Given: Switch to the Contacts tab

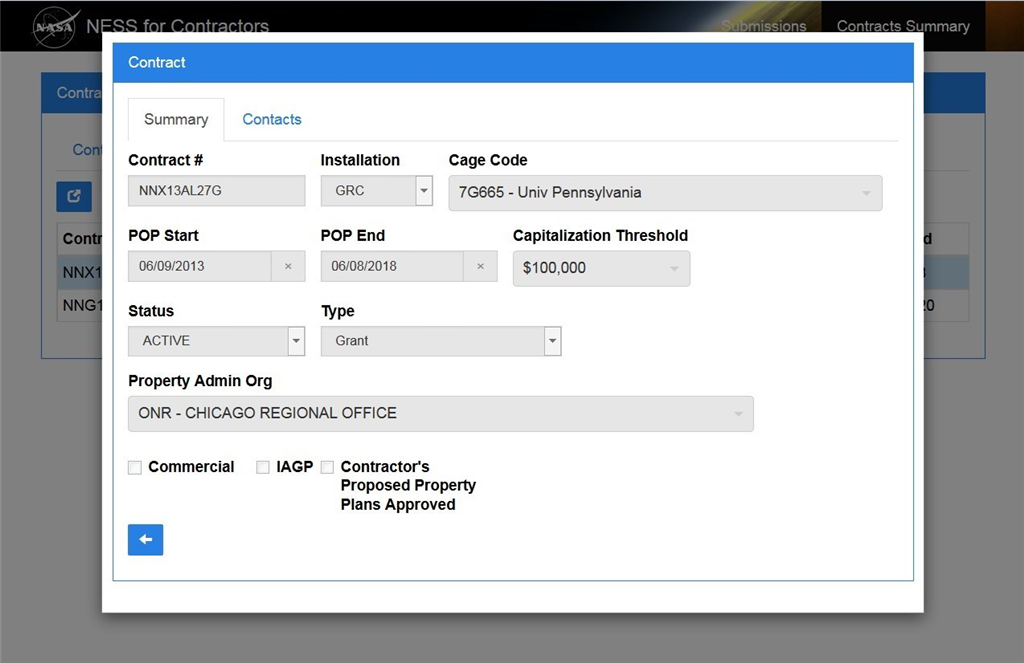Looking at the screenshot, I should [x=271, y=119].
